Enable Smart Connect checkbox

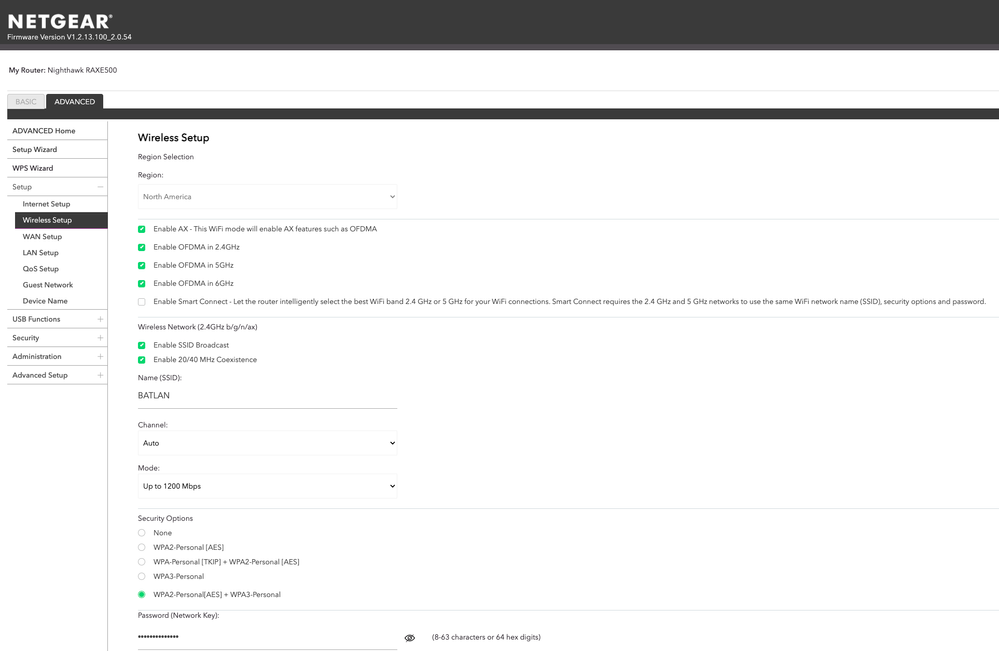pos(142,302)
